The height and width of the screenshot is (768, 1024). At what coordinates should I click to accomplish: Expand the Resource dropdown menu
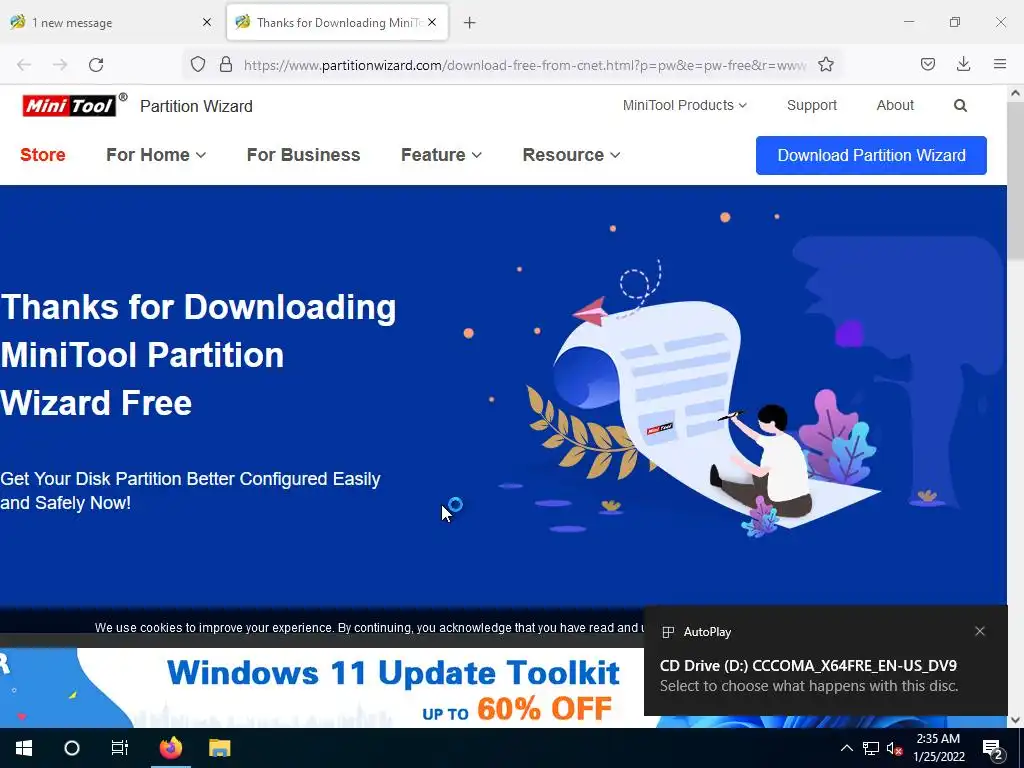tap(571, 155)
